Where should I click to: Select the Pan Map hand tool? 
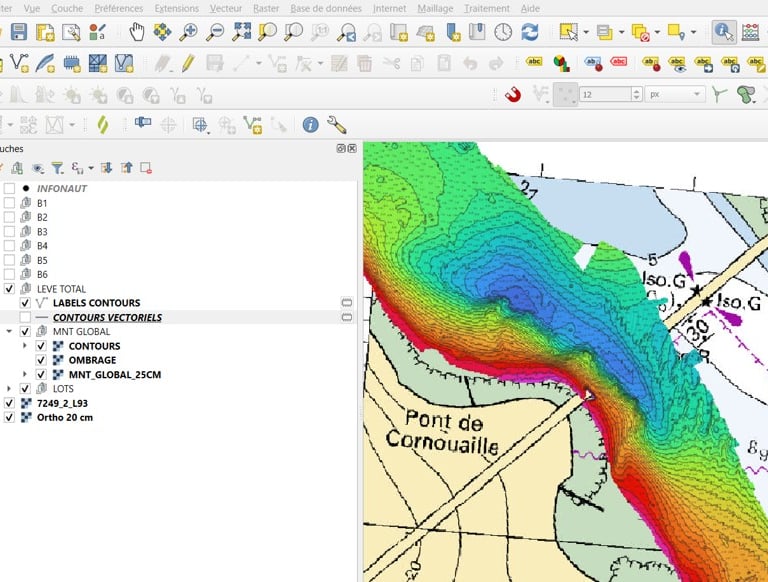click(x=137, y=32)
